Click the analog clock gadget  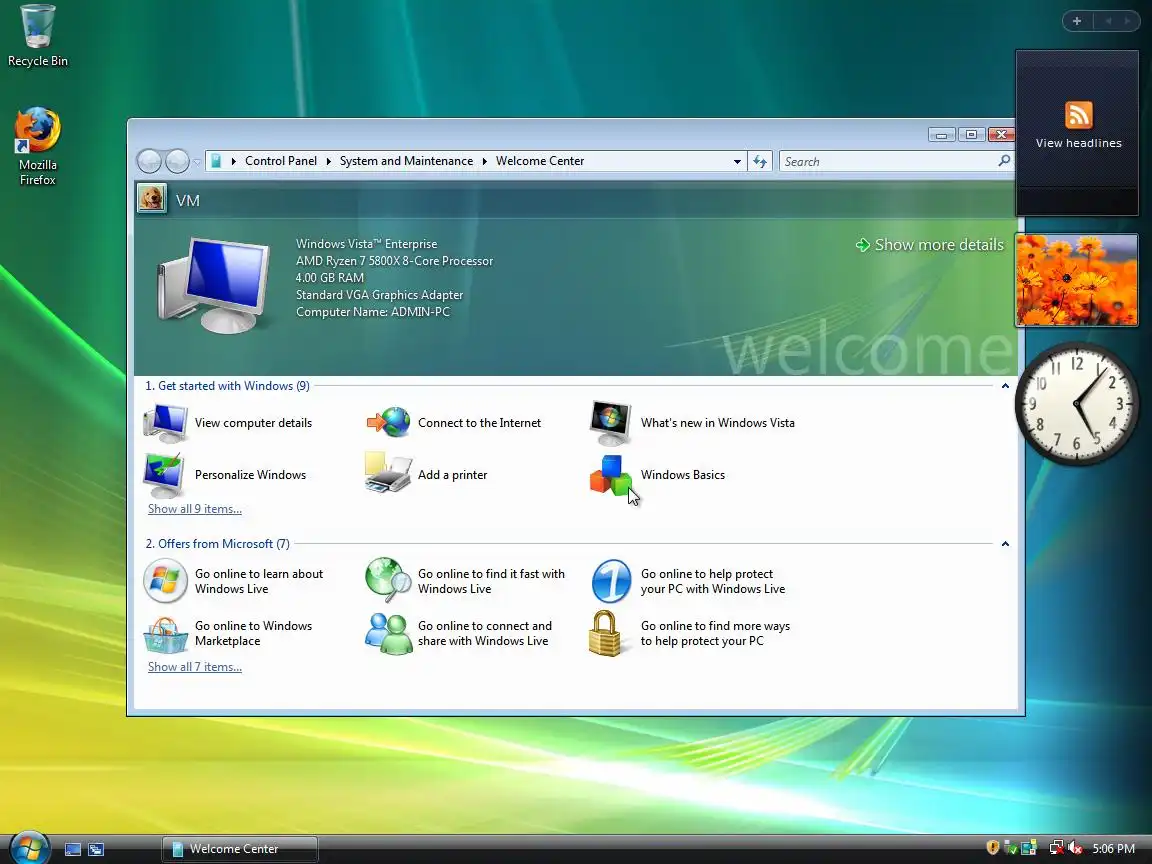(1076, 403)
